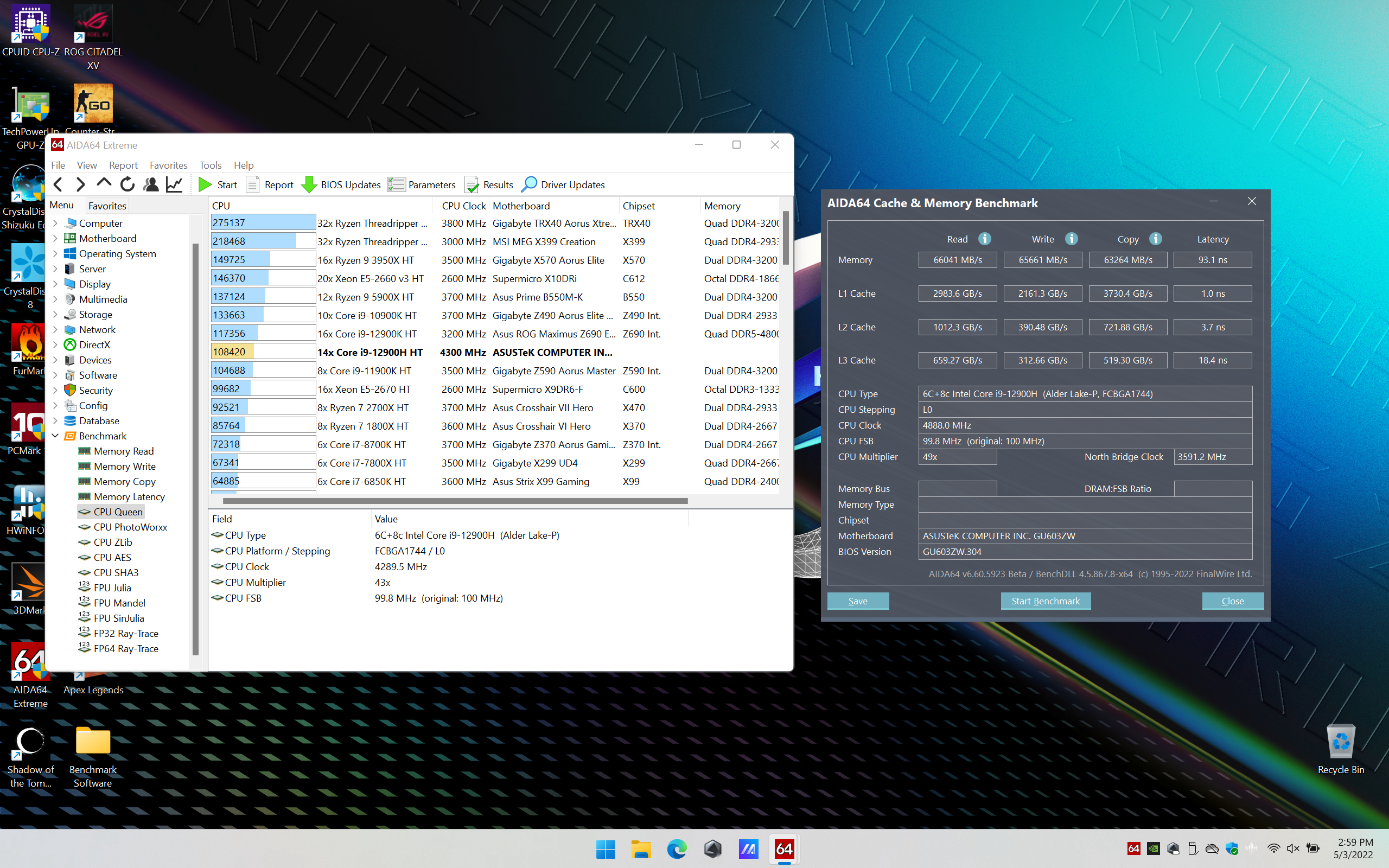The image size is (1389, 868).
Task: Click the Memory Read value field 66041 MB/s
Action: pyautogui.click(x=957, y=260)
